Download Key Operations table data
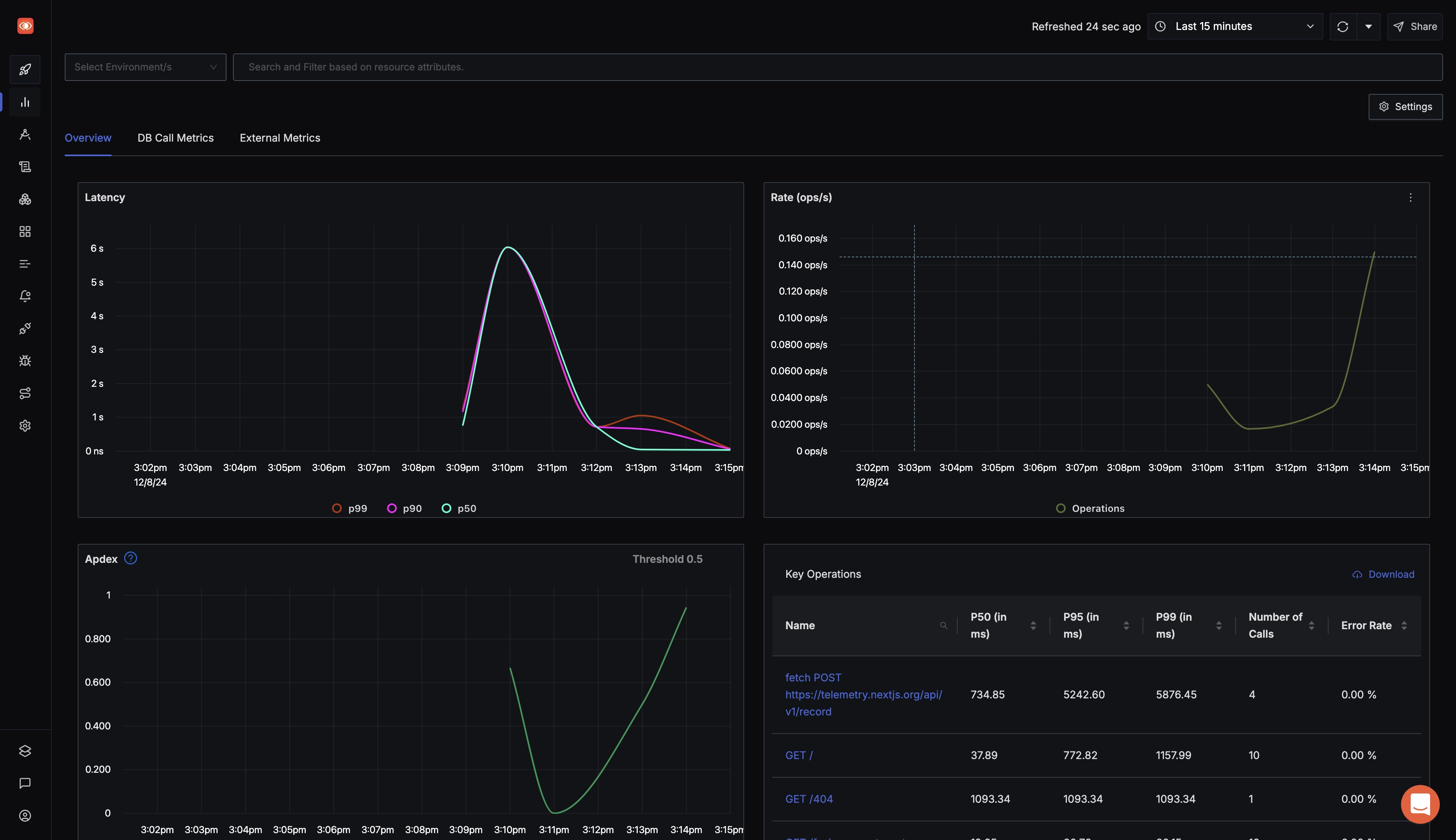Screen dimensions: 1456x840 1383,575
